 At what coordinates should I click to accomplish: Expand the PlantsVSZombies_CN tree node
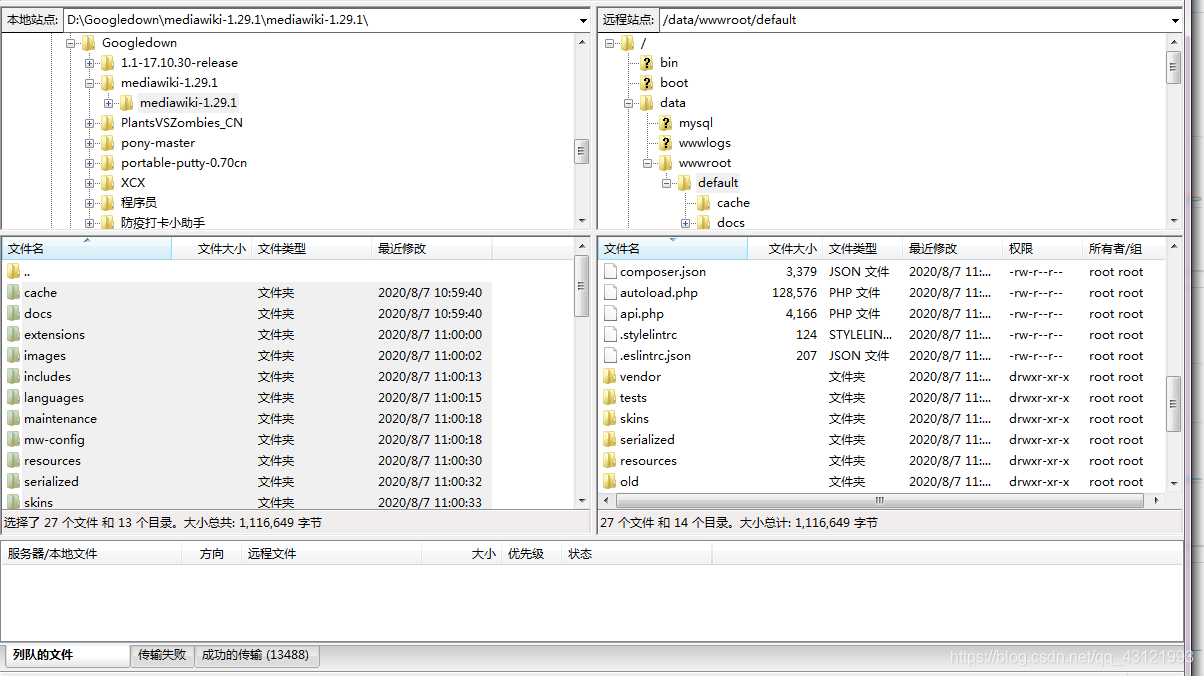[89, 123]
